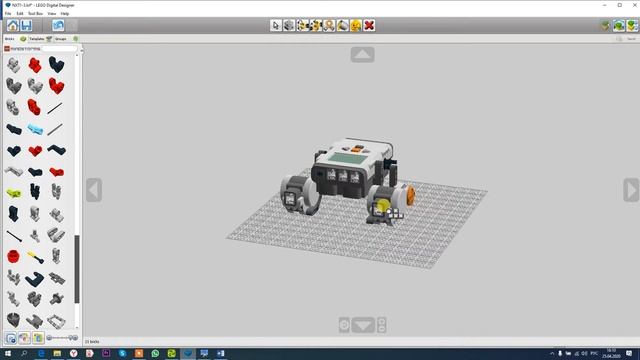Open Building guide mode icon at top right

tap(632, 25)
